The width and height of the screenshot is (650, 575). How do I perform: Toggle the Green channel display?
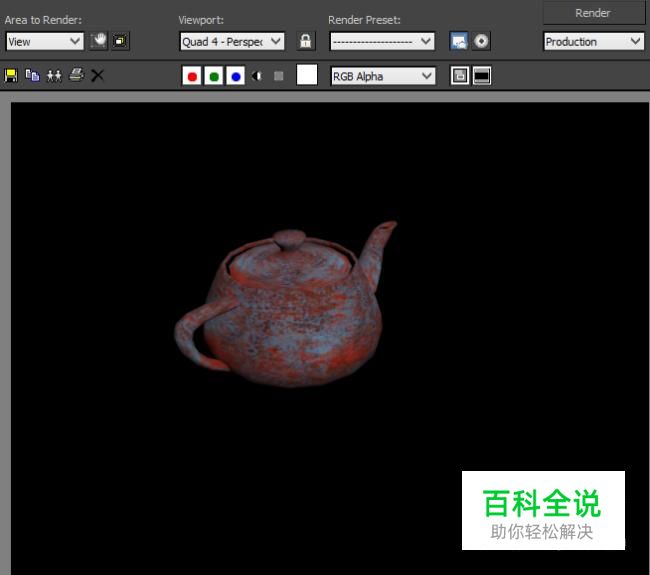(214, 76)
